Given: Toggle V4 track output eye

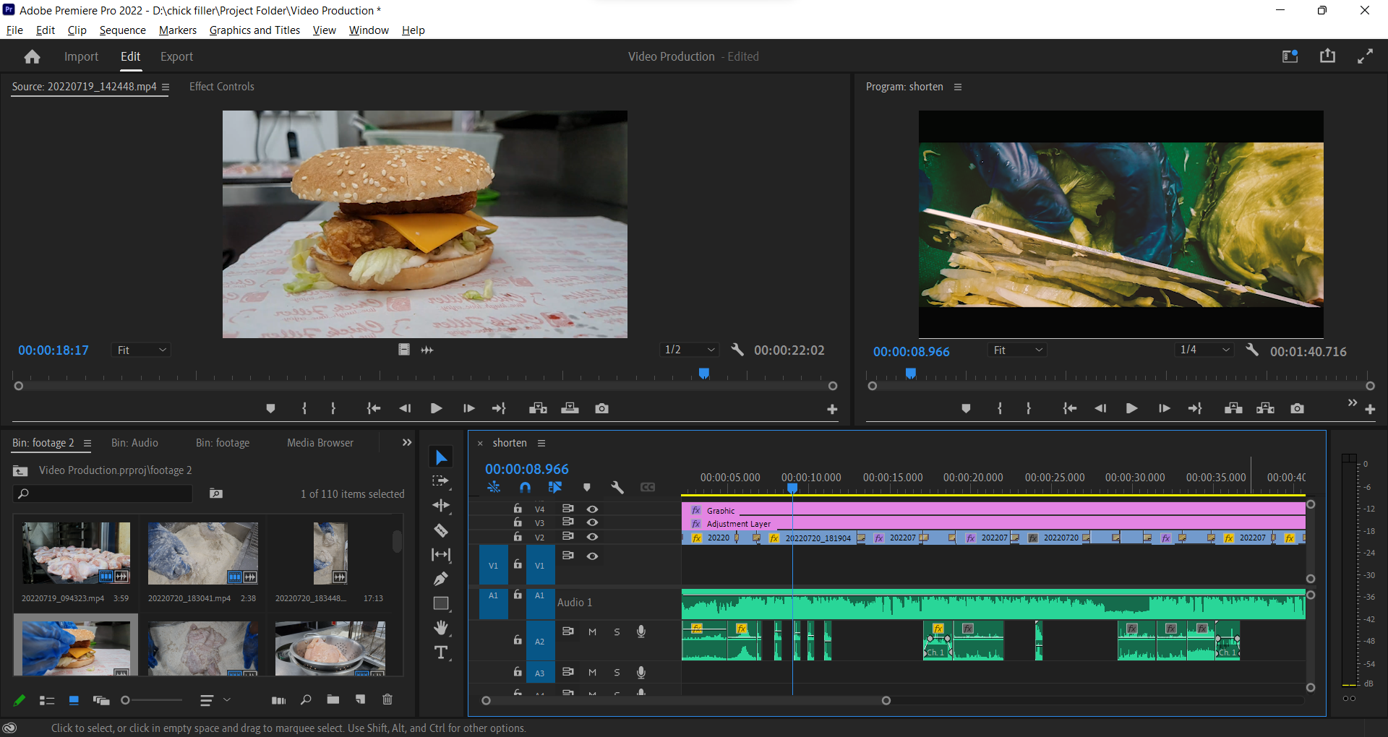Looking at the screenshot, I should coord(592,509).
